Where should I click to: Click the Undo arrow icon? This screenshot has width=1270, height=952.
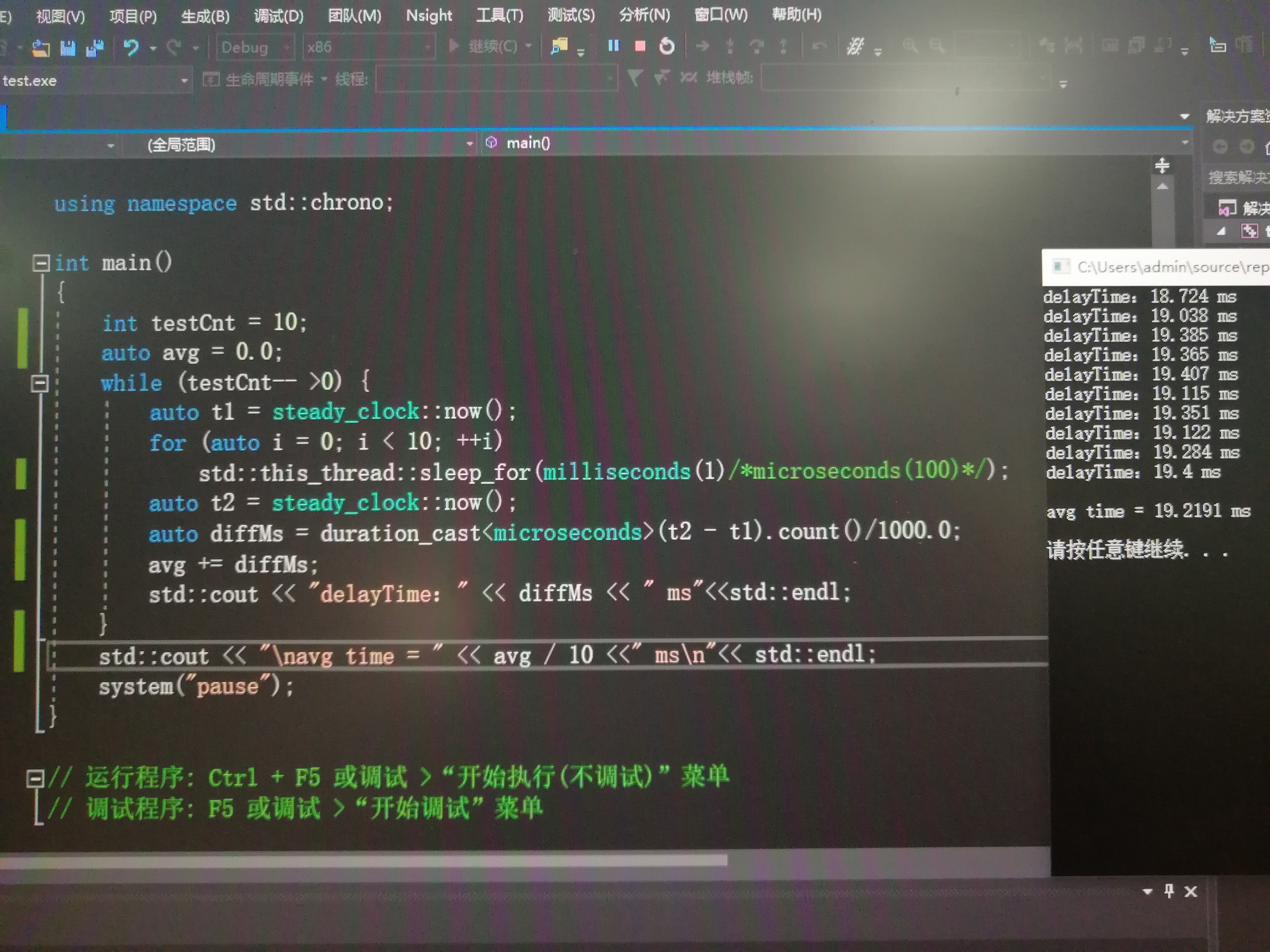tap(132, 48)
